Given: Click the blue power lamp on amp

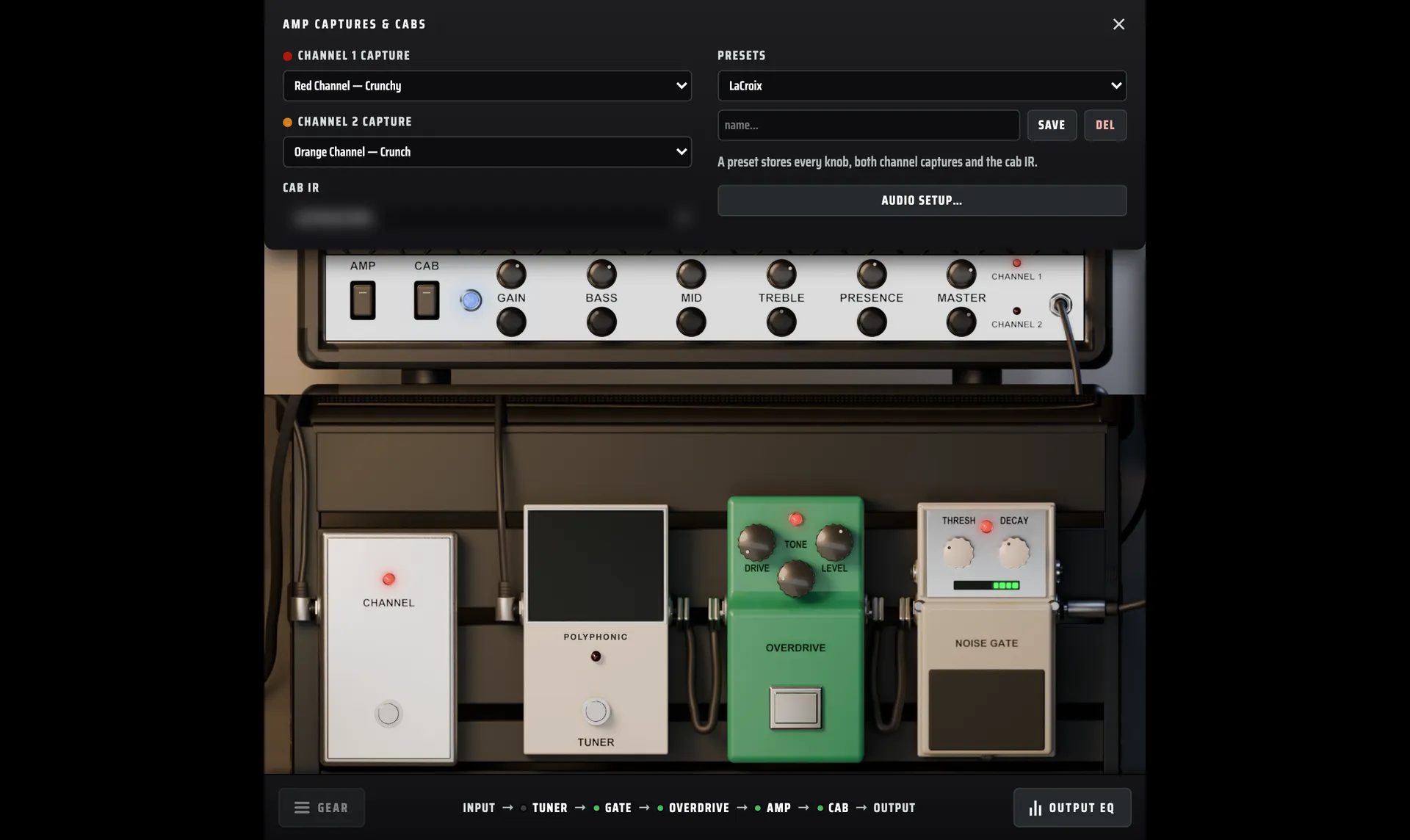Looking at the screenshot, I should (471, 300).
